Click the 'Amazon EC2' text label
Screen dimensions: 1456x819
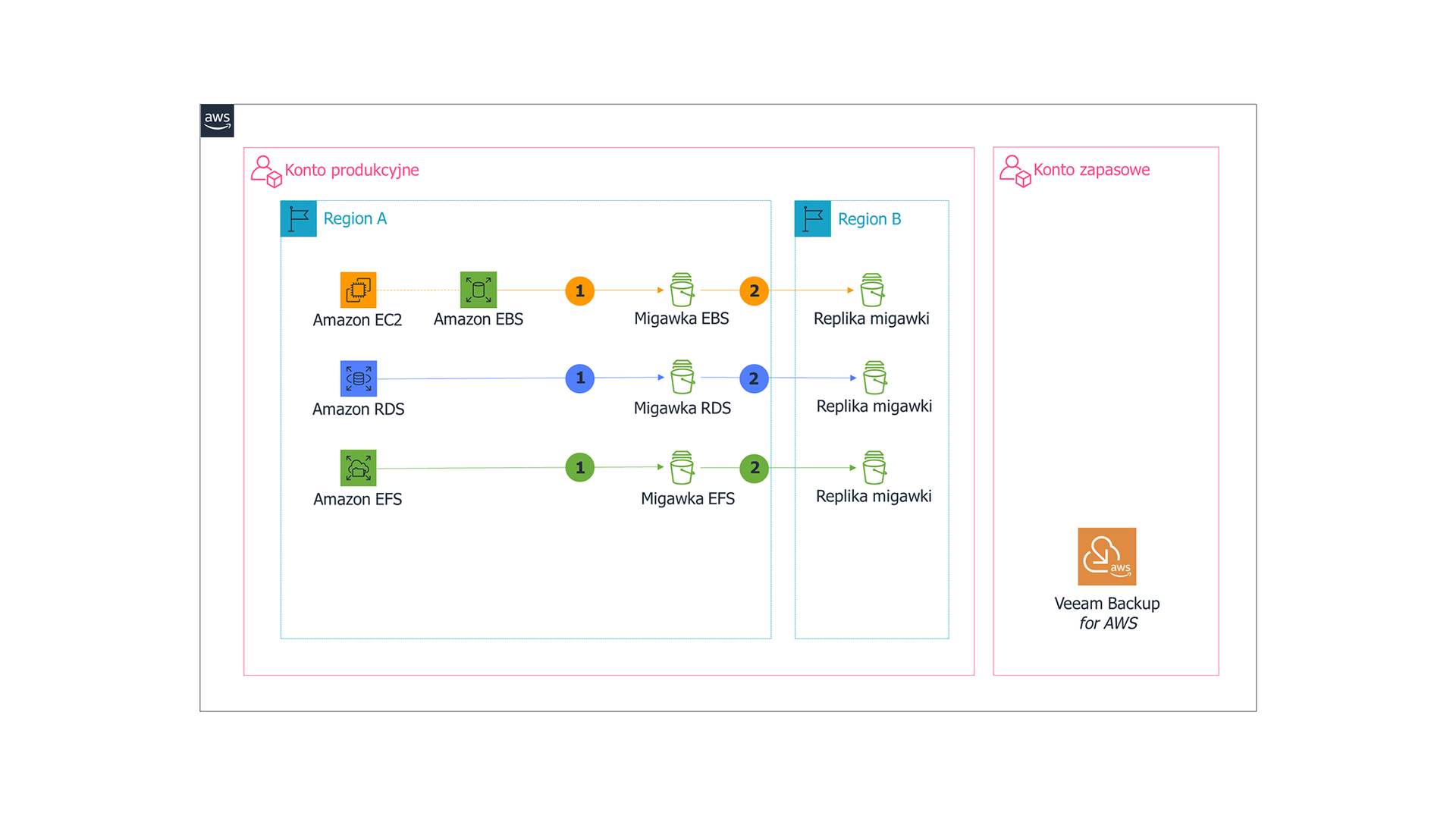(x=357, y=320)
